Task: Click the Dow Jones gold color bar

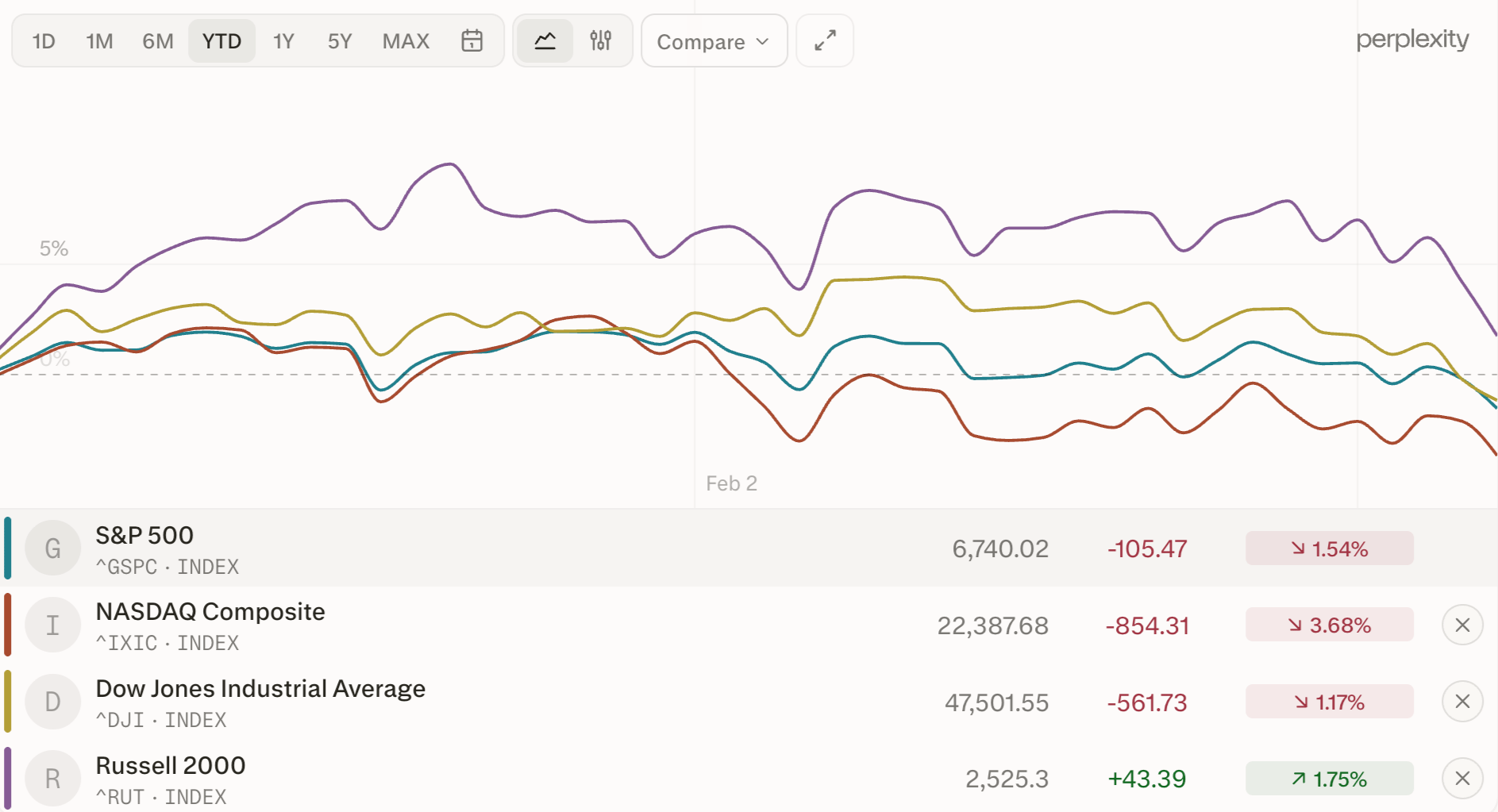Action: 7,701
